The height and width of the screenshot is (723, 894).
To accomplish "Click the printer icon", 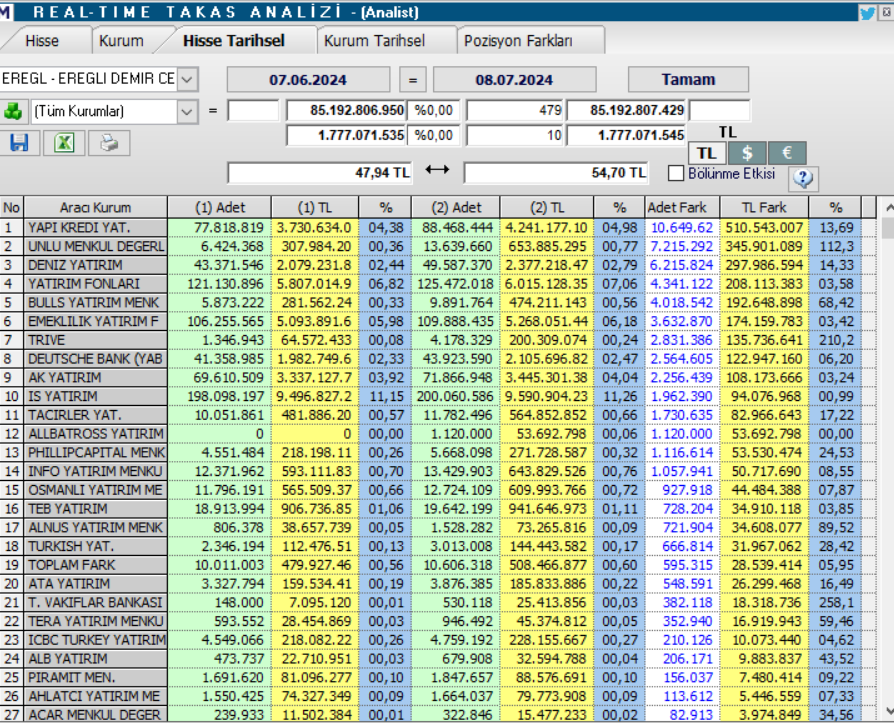I will (109, 143).
